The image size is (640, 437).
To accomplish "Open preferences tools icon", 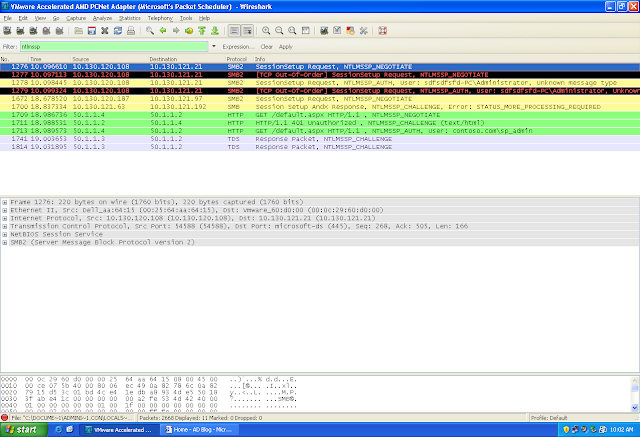I will [x=363, y=31].
